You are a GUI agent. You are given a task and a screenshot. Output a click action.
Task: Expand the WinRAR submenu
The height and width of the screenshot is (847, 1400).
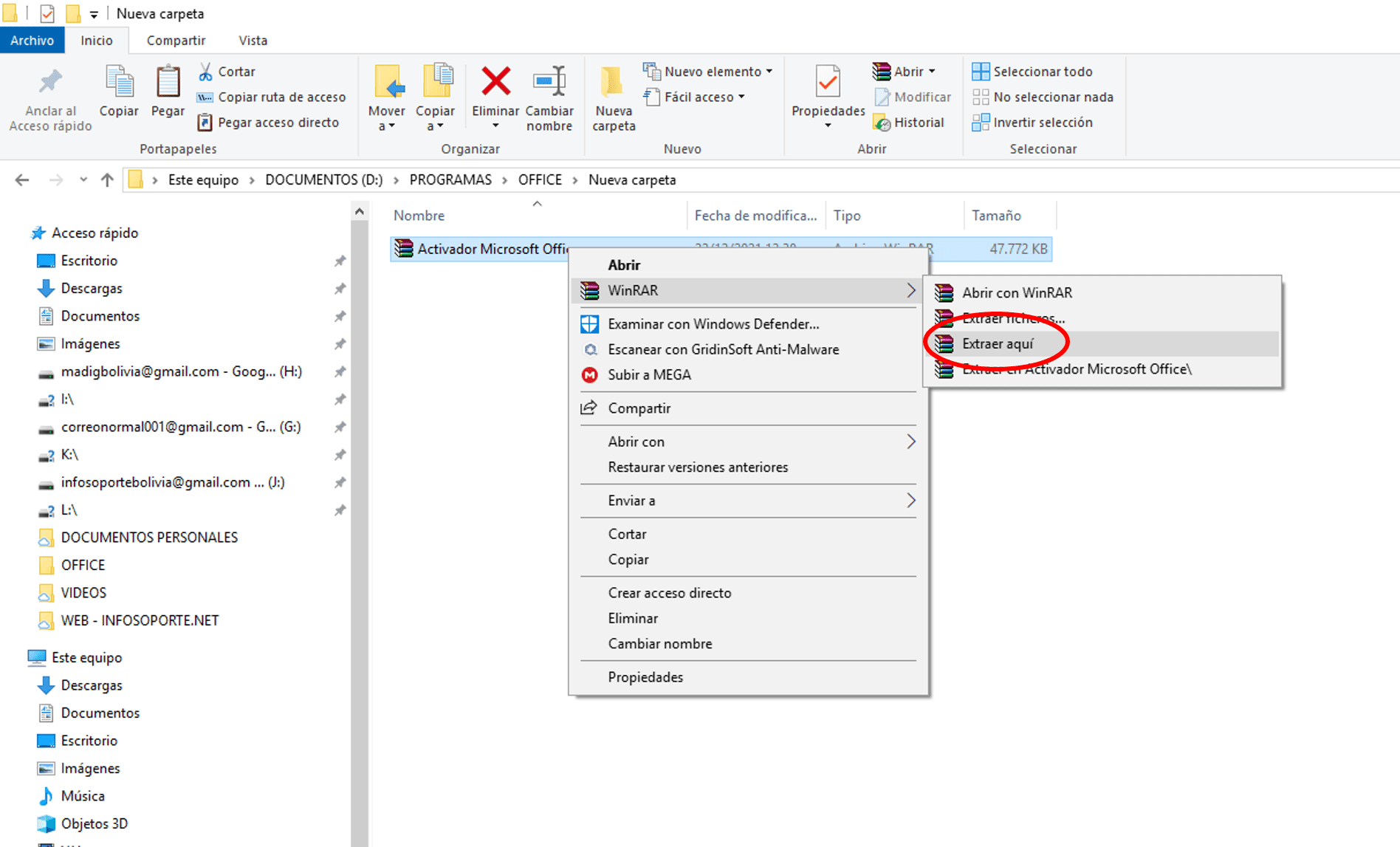(749, 291)
